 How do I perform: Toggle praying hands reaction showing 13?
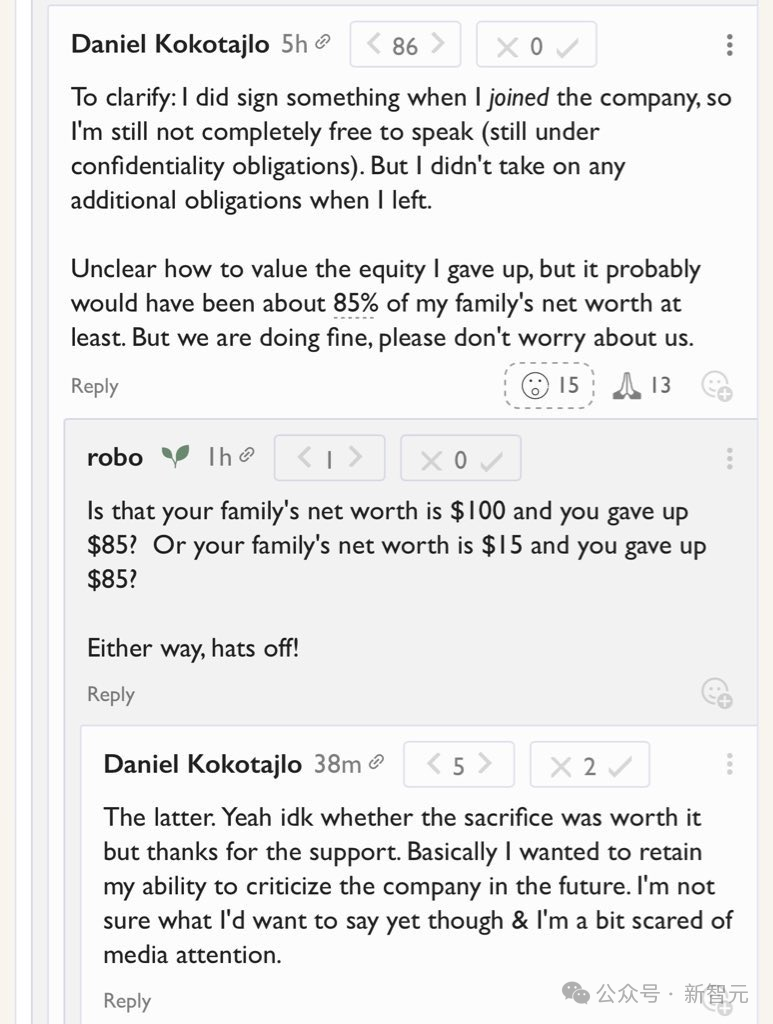click(x=641, y=386)
